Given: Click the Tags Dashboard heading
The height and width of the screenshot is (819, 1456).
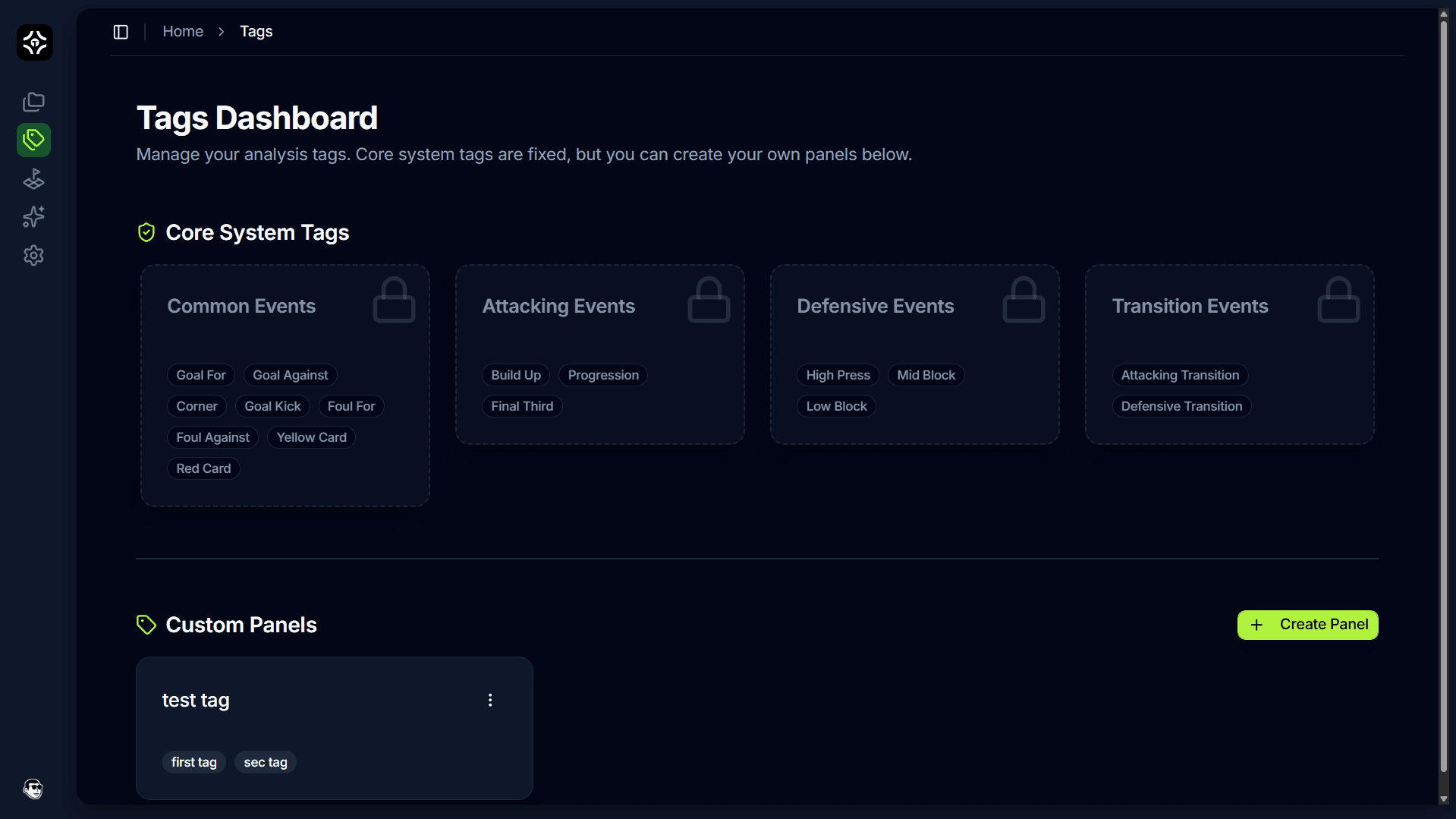Looking at the screenshot, I should (x=257, y=118).
